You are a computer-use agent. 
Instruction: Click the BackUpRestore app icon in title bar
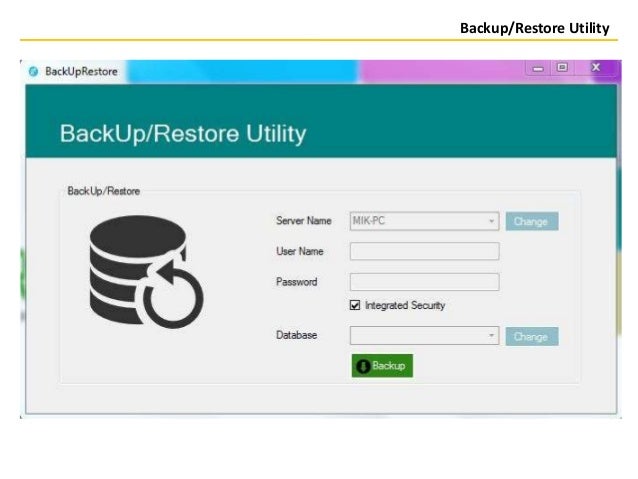pos(33,72)
